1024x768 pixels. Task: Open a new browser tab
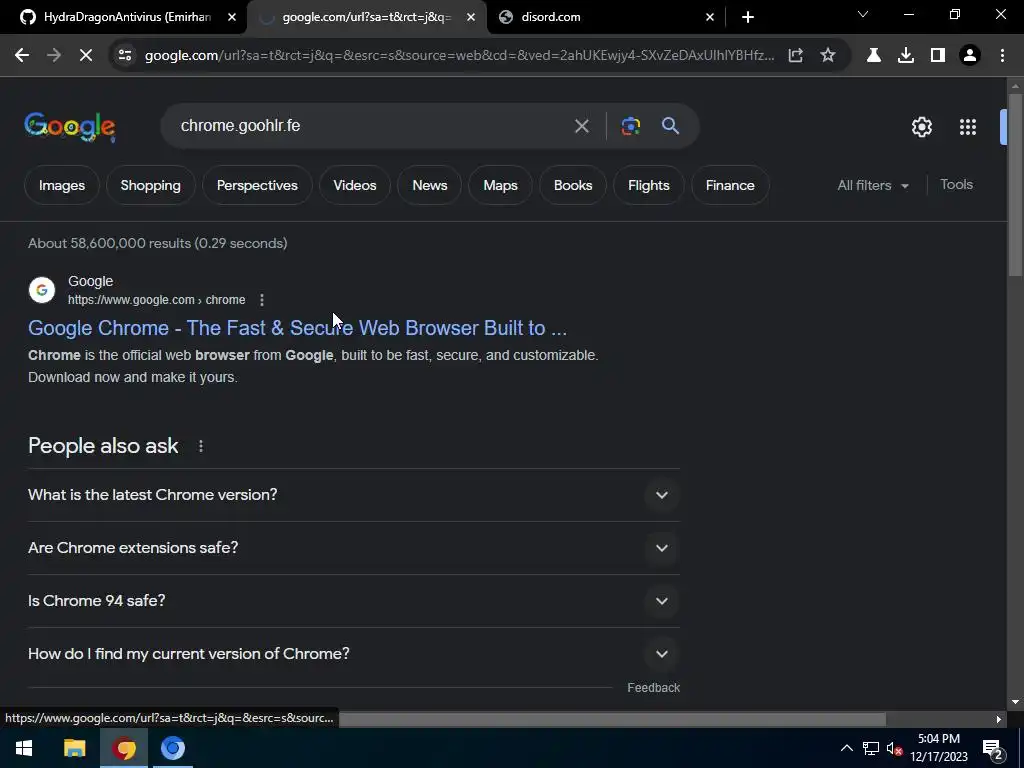click(x=748, y=17)
